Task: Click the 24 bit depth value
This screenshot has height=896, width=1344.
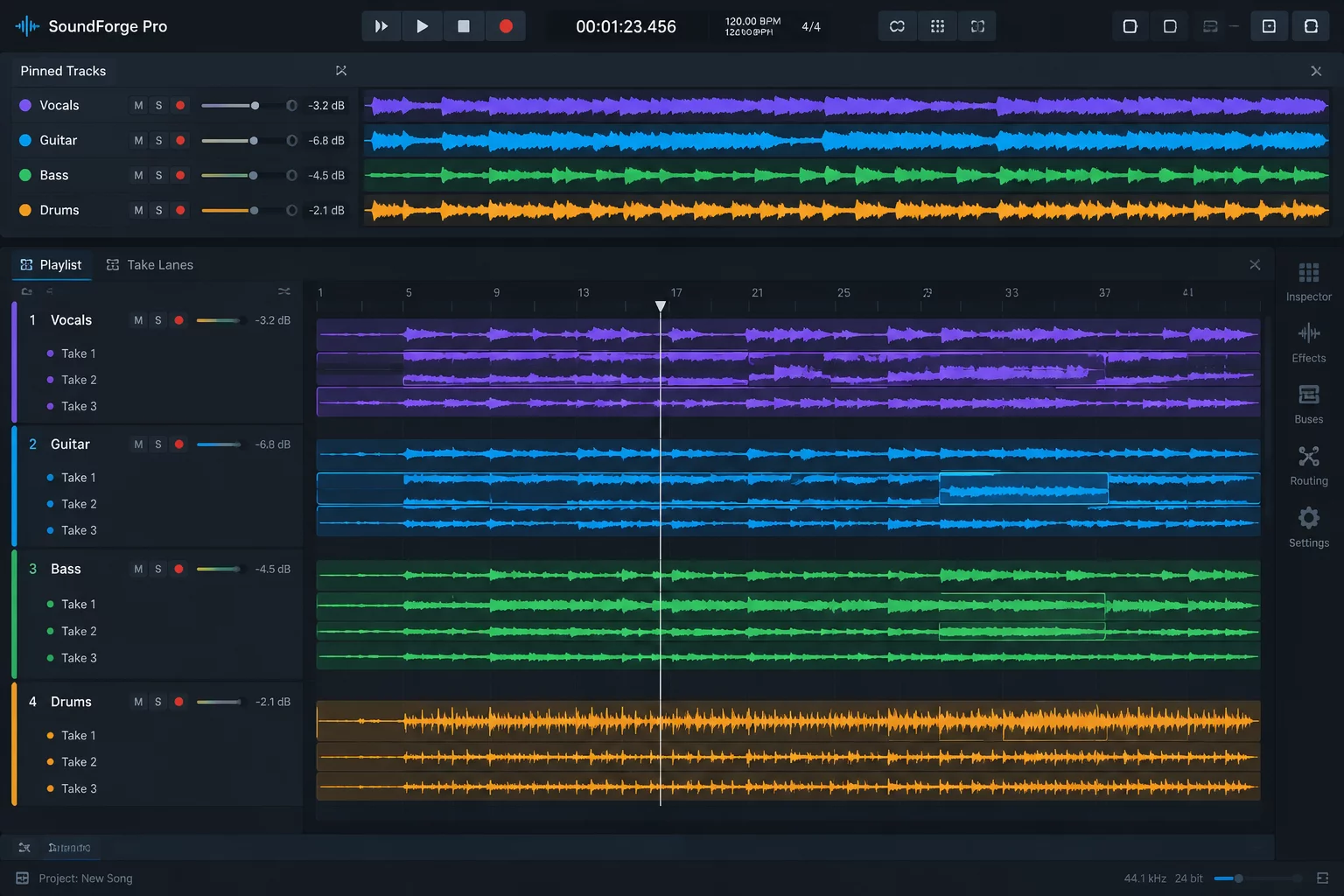Action: [1189, 878]
